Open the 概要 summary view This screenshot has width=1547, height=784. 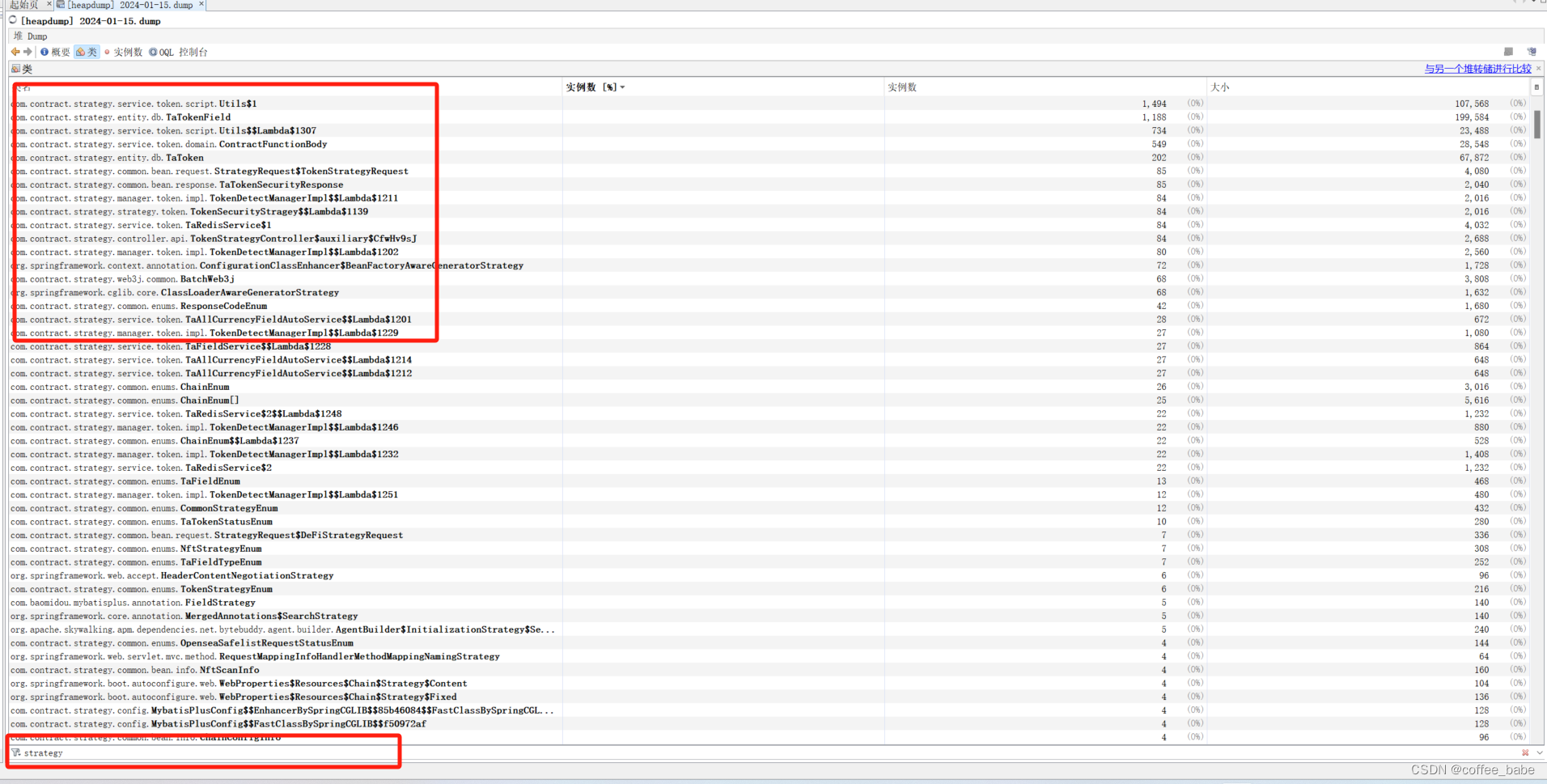click(55, 52)
